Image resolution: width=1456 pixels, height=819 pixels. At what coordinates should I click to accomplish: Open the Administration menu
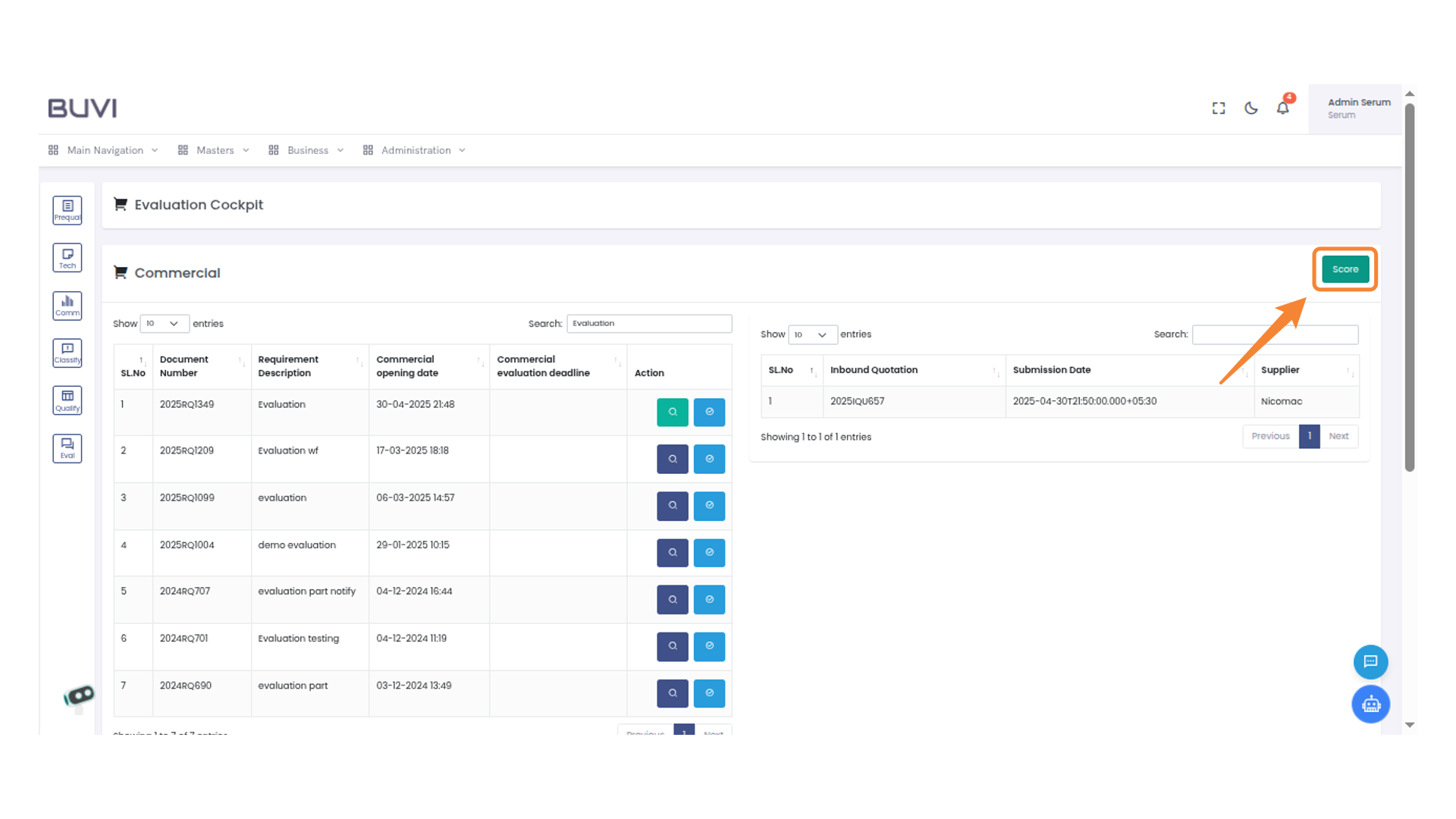coord(416,150)
